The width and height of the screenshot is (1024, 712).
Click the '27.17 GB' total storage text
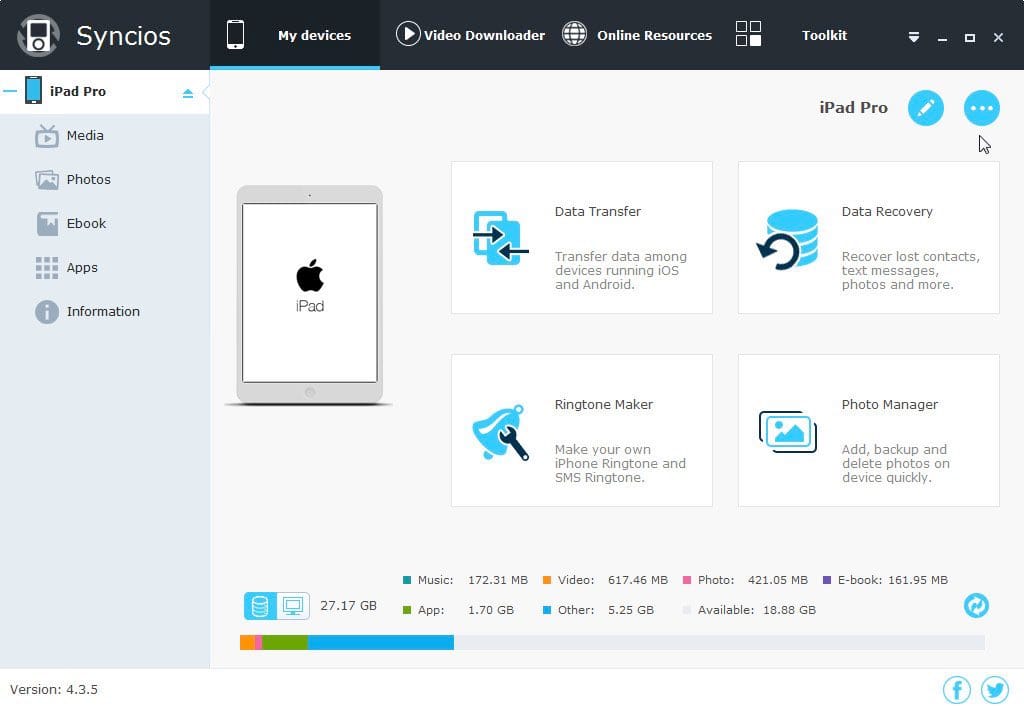click(x=348, y=606)
